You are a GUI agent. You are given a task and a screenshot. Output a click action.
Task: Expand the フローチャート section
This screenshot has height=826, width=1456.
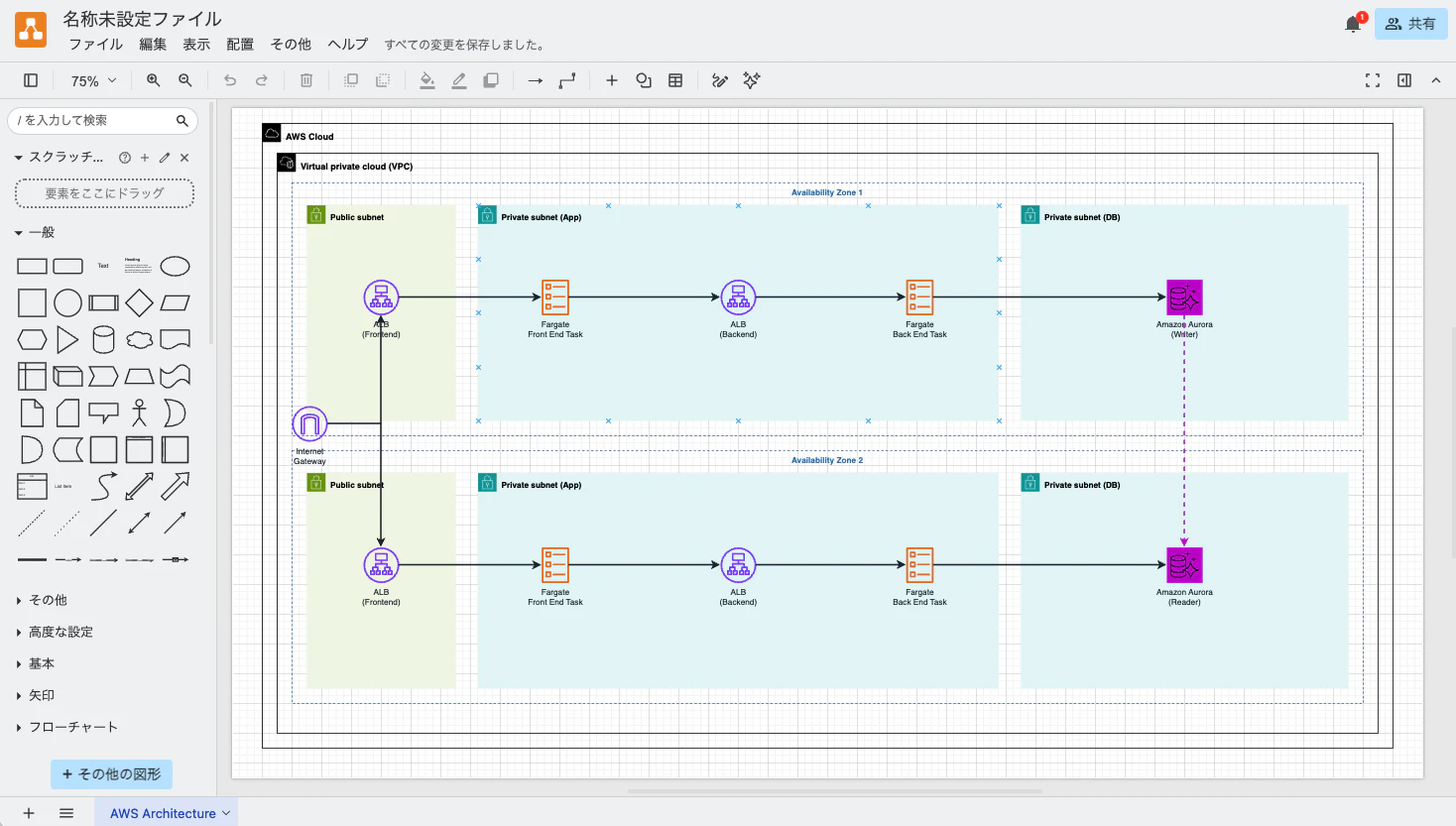pos(67,727)
